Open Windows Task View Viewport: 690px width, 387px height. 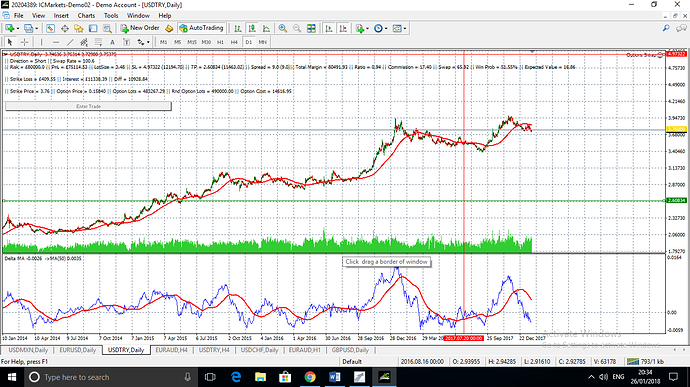click(x=210, y=377)
